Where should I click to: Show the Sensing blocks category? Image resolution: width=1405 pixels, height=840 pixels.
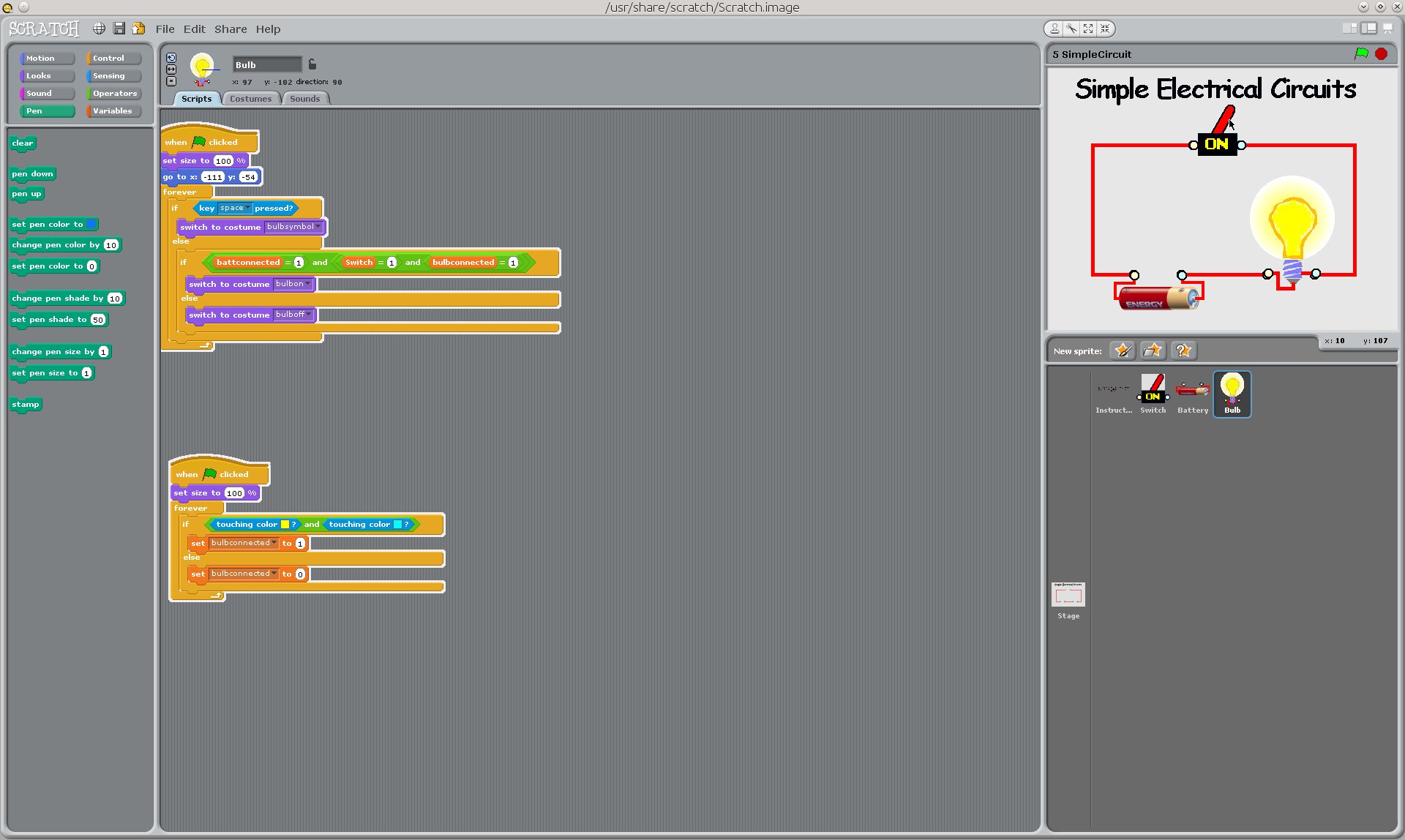tap(113, 75)
